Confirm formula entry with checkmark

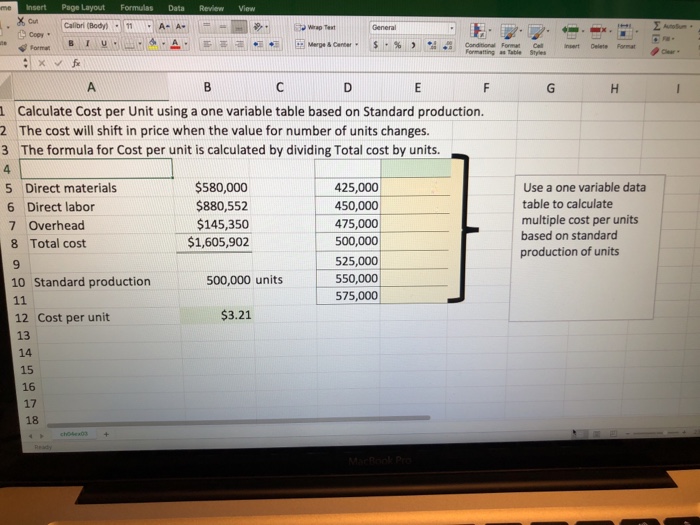(x=58, y=63)
